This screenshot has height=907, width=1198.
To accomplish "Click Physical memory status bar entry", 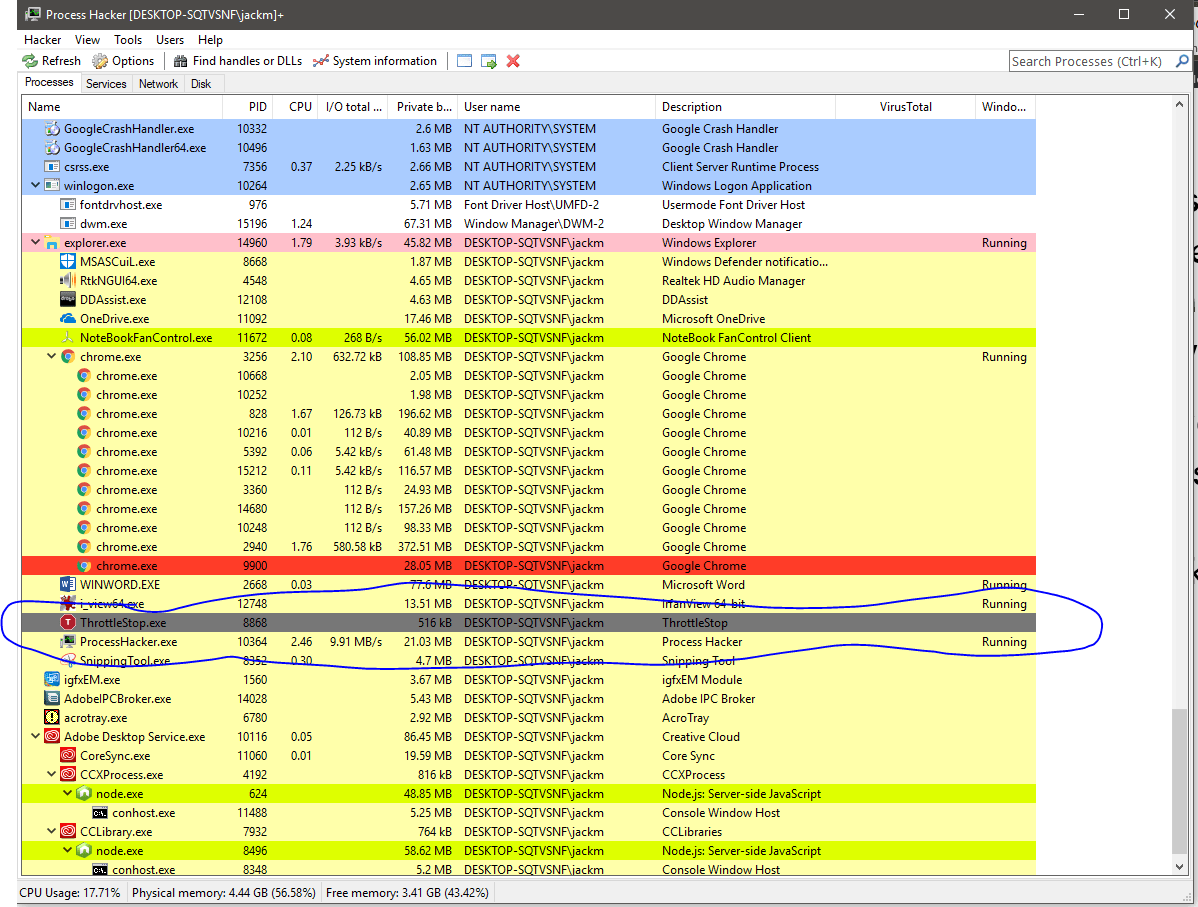I will tap(224, 892).
